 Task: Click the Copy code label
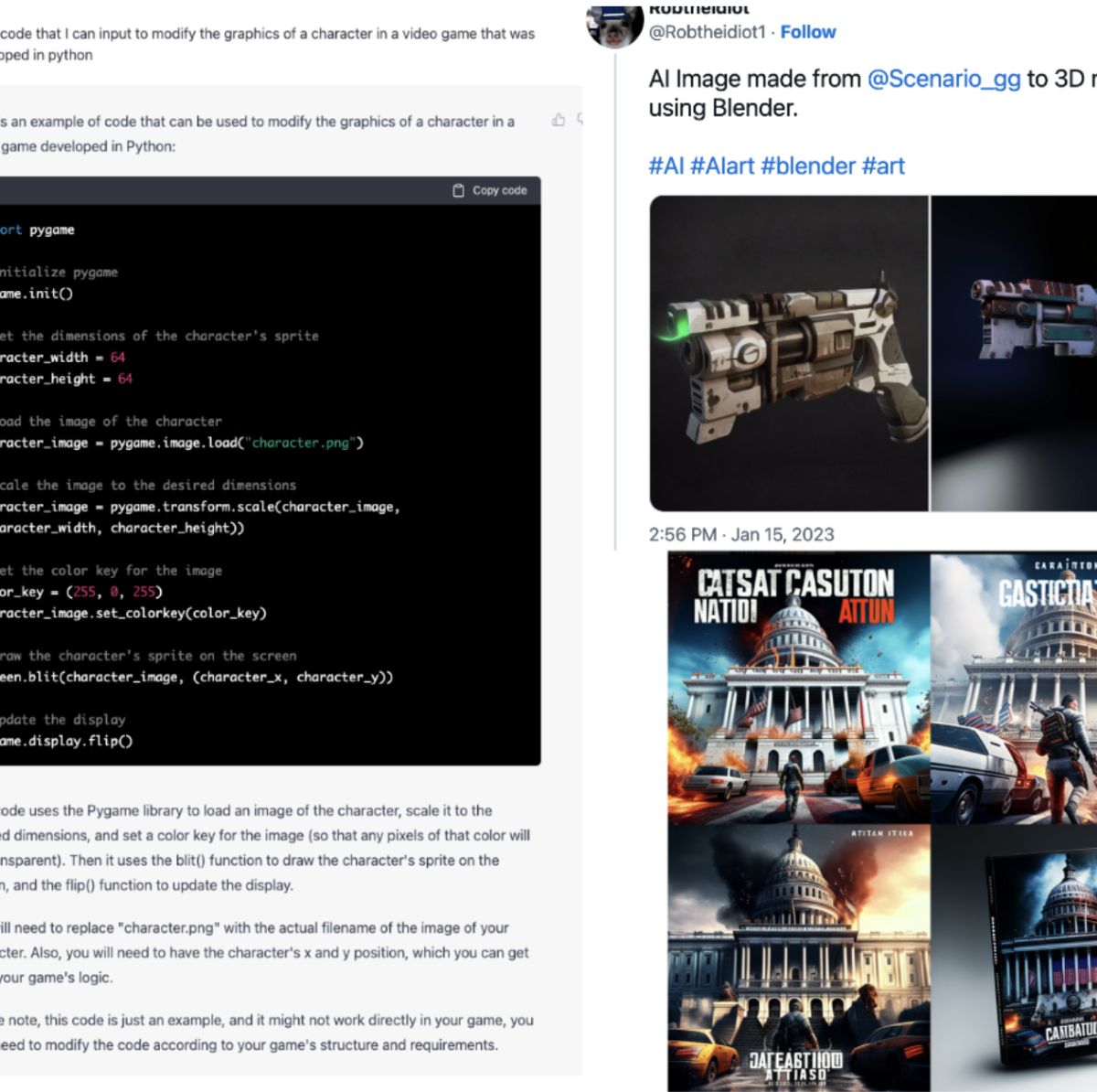500,190
